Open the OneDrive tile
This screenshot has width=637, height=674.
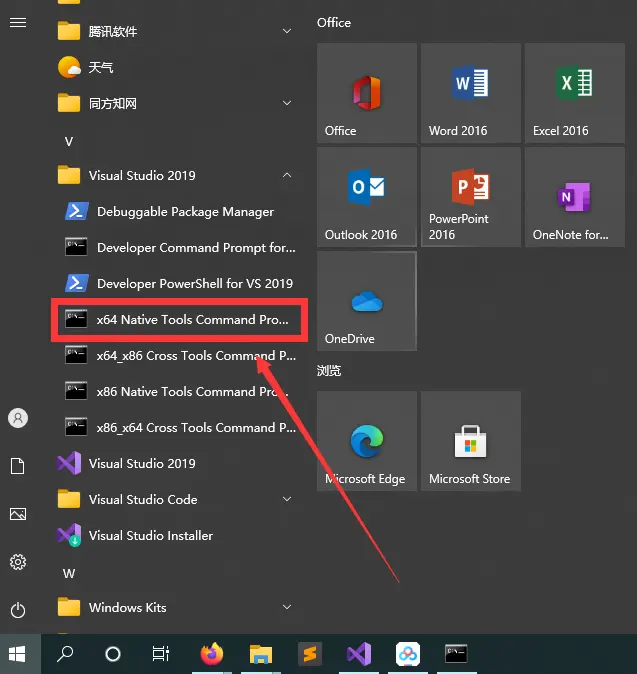[366, 301]
